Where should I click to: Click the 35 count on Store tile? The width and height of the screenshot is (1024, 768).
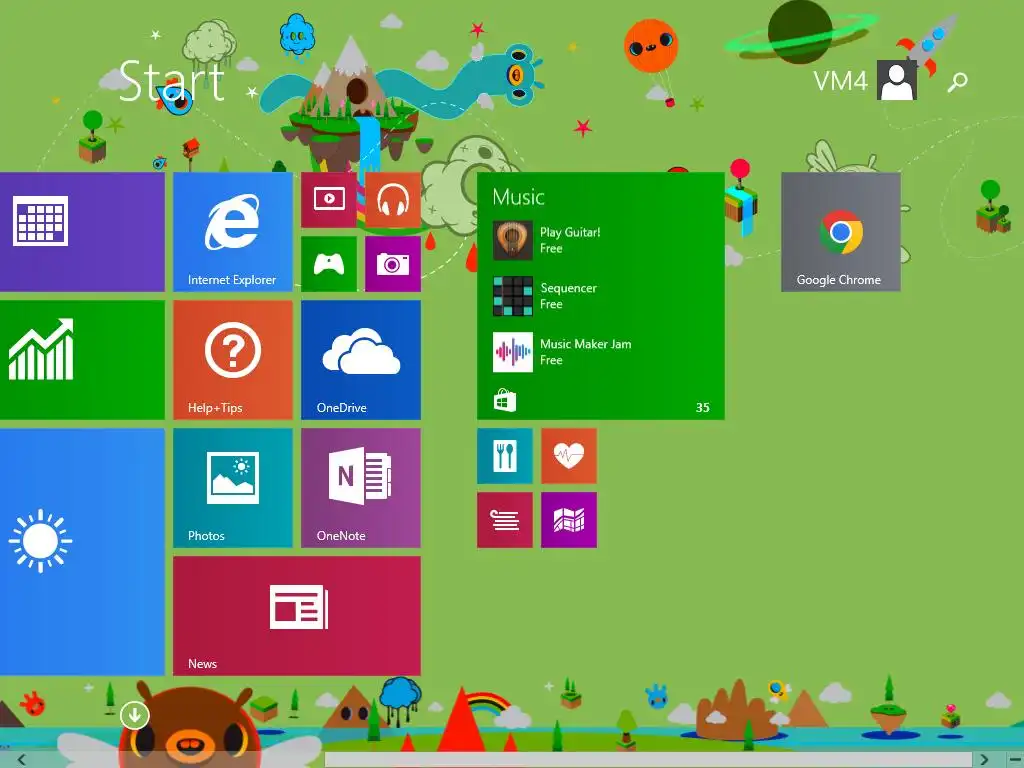click(703, 408)
